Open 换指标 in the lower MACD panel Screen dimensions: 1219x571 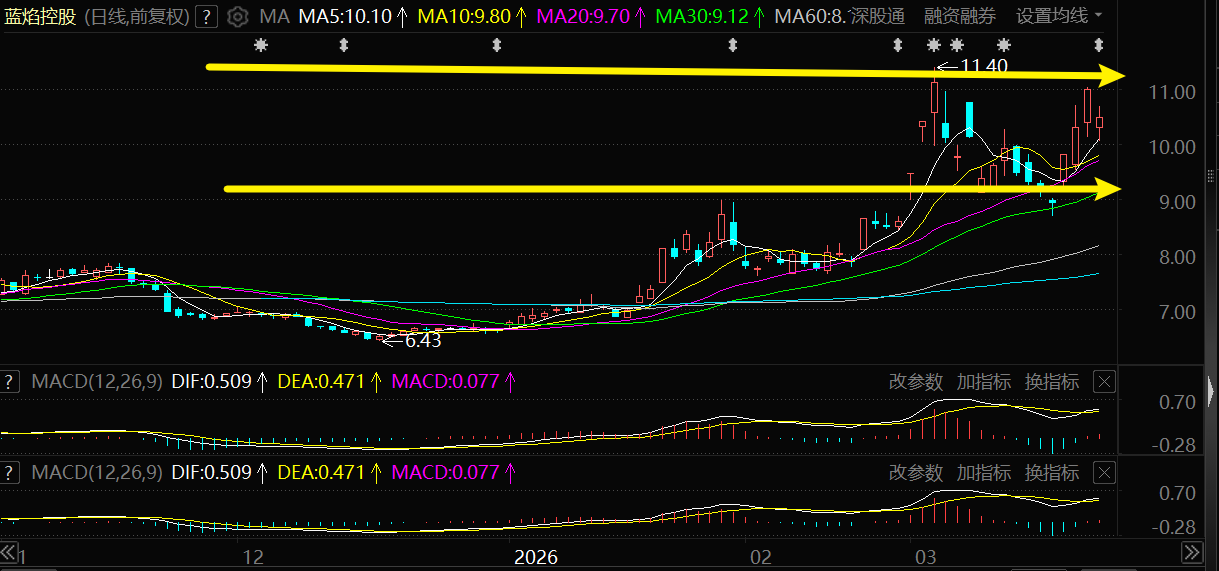click(x=1052, y=472)
